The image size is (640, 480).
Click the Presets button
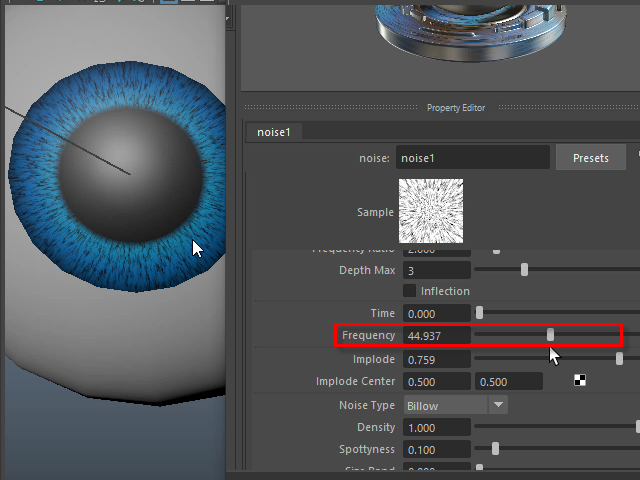590,158
